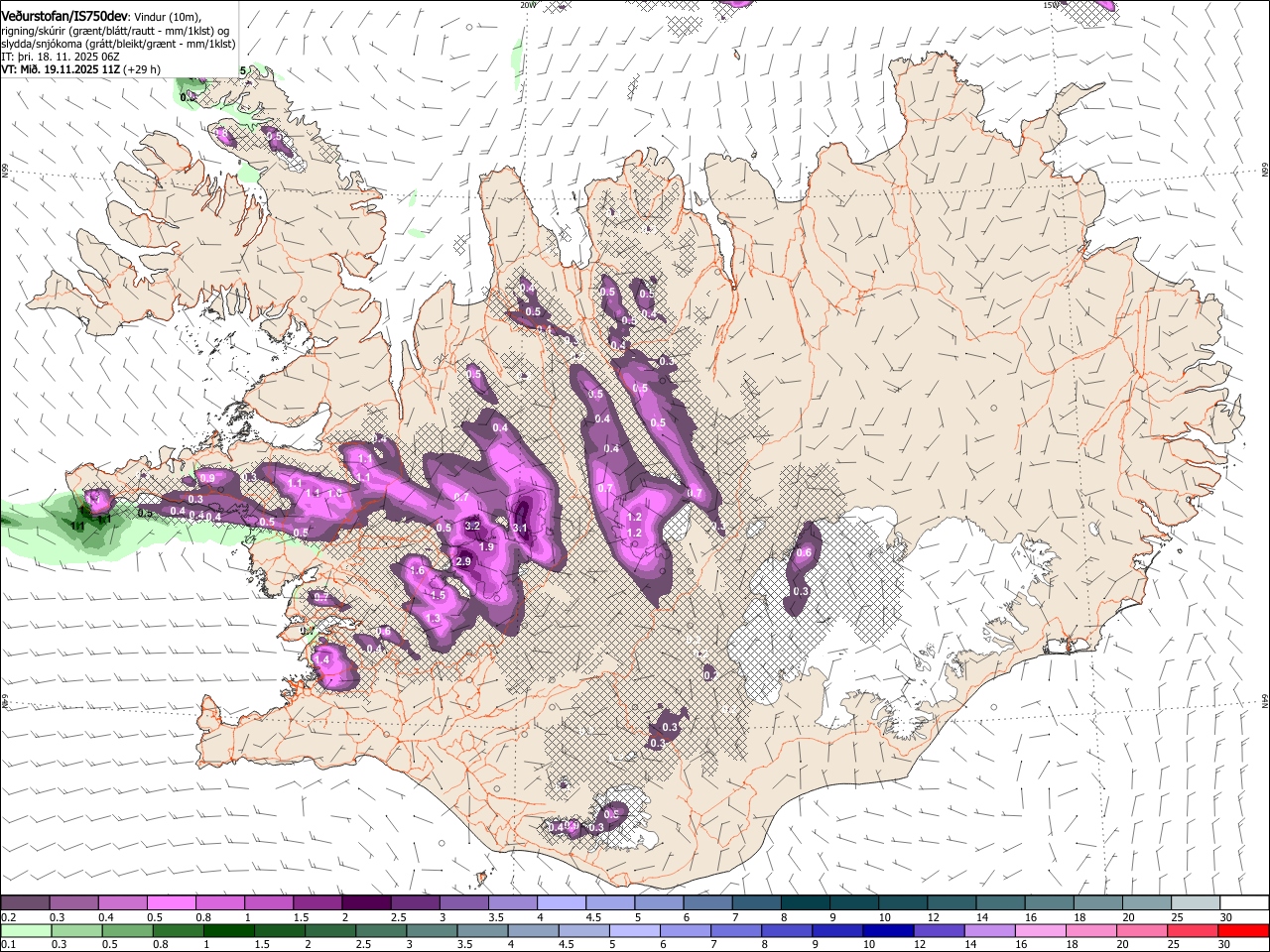1270x952 pixels.
Task: Click the top legend swatch between 8 and 9
Action: coord(806,902)
